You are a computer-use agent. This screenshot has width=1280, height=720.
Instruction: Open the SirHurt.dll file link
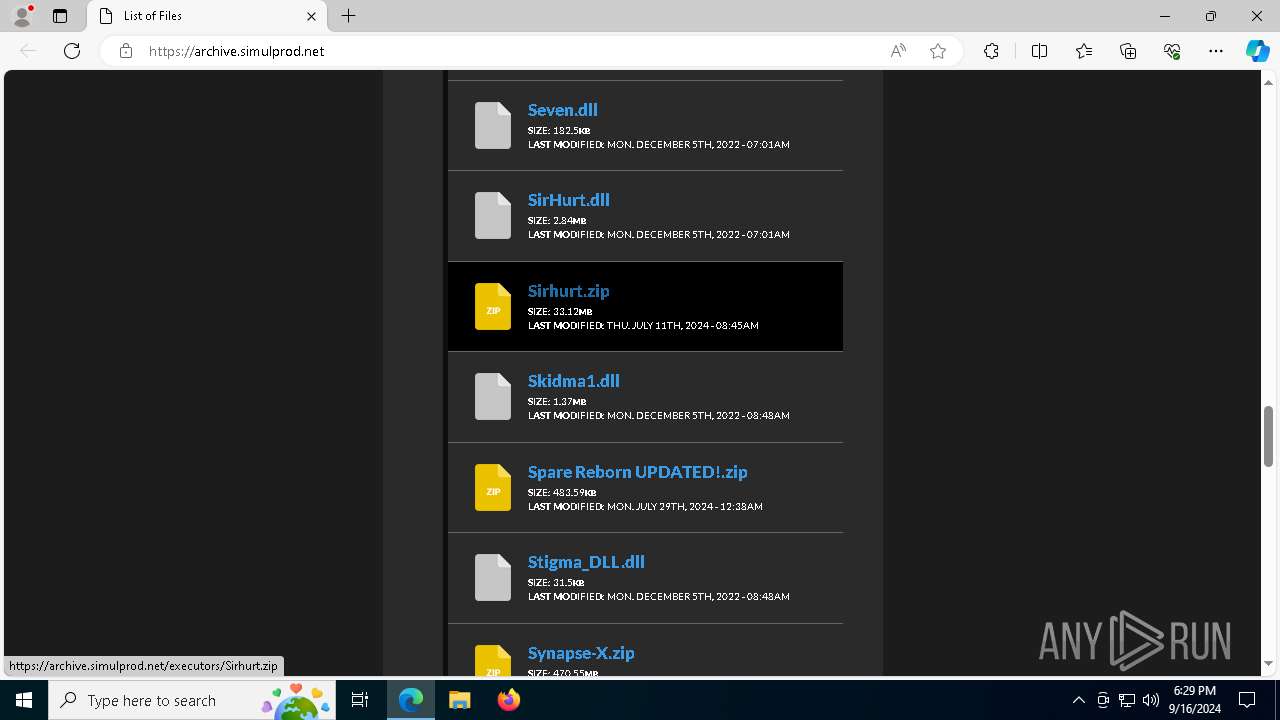(569, 200)
